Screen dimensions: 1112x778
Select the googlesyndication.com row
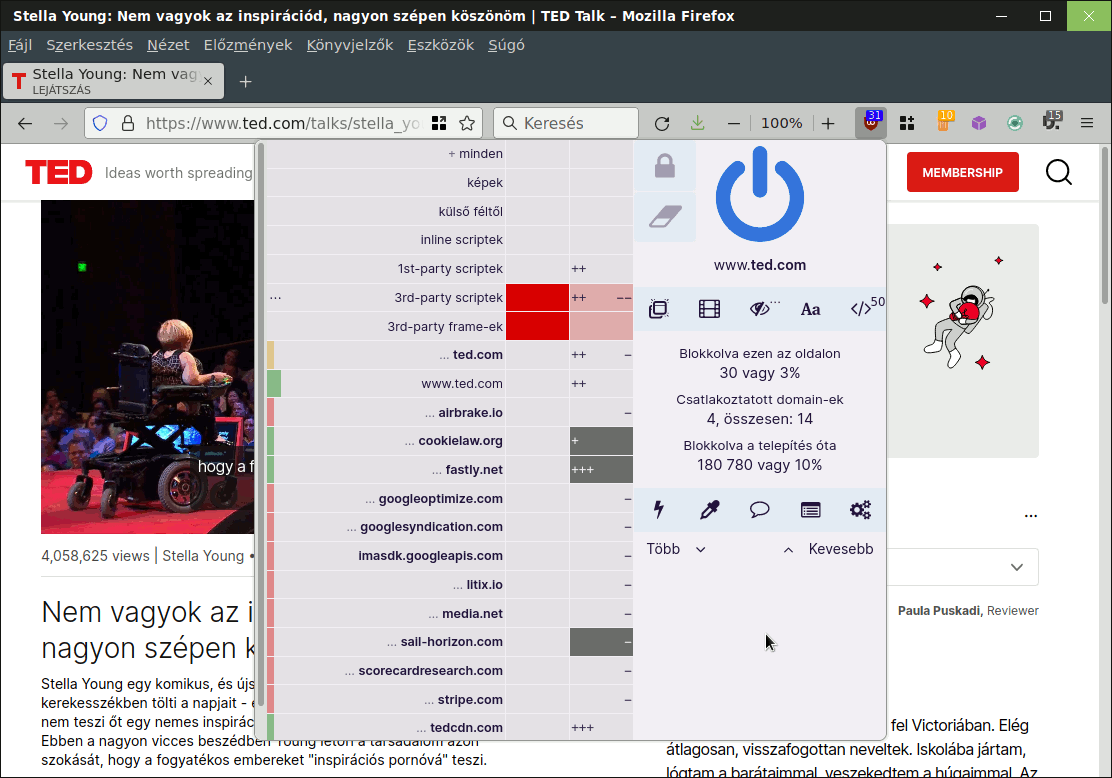coord(386,527)
